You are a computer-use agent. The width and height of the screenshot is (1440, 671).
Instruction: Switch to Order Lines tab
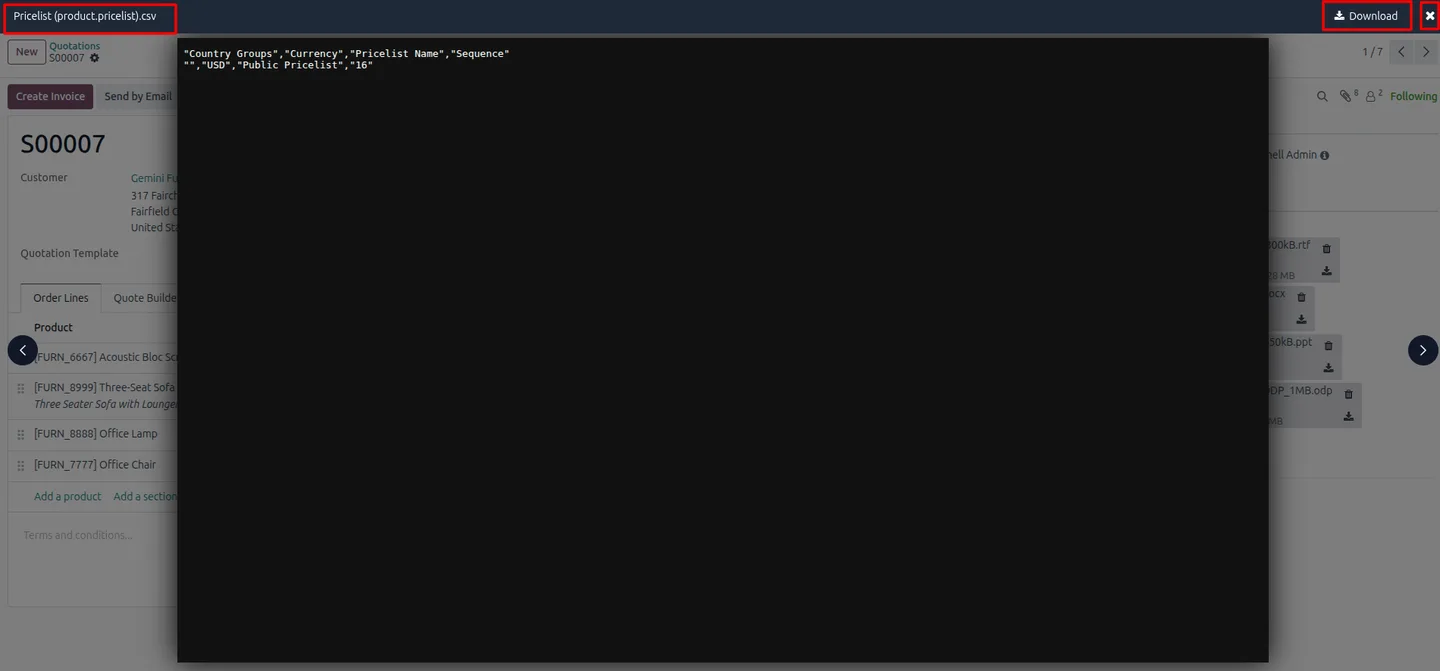click(61, 298)
